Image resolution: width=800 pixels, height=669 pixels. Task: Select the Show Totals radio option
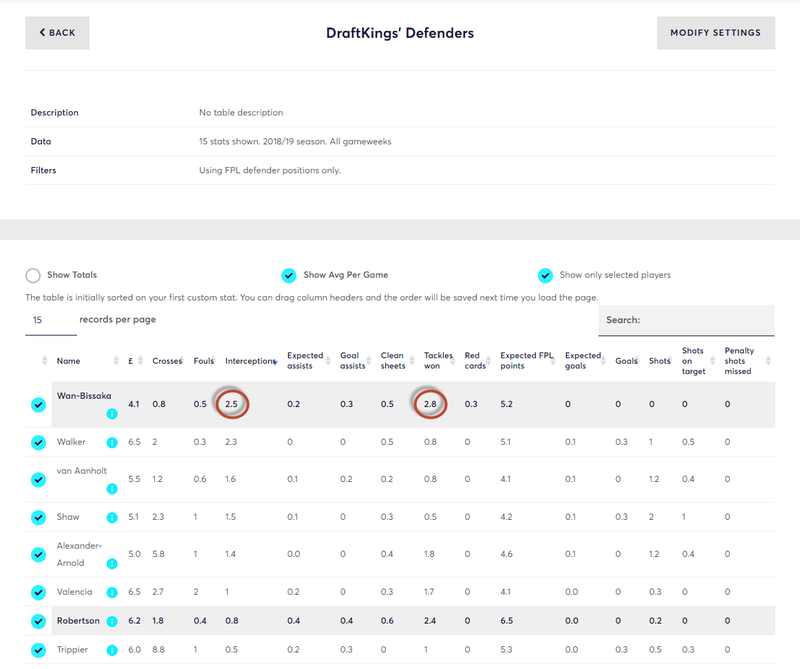33,276
